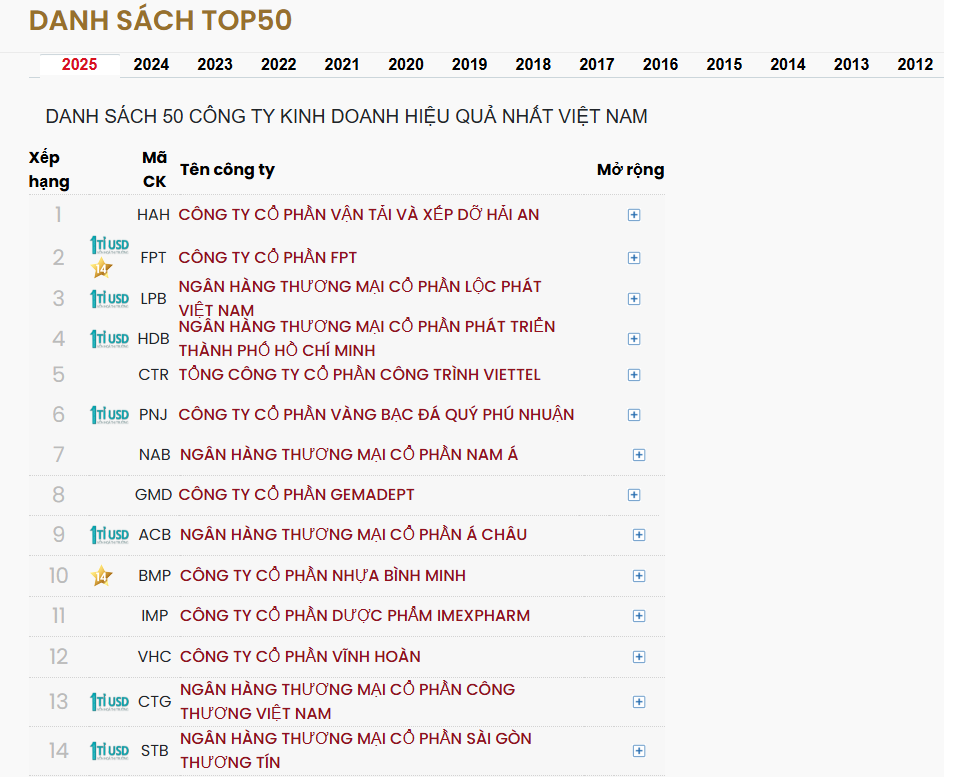960x777 pixels.
Task: Switch to the 2023 year tab
Action: click(215, 64)
